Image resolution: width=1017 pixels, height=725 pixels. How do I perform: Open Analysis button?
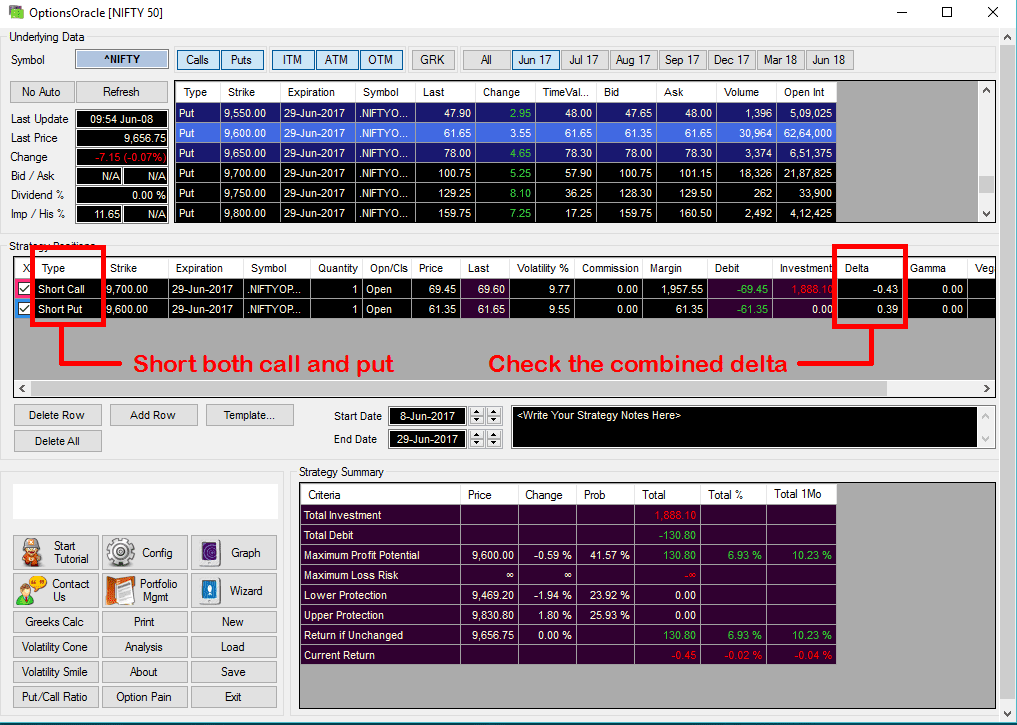click(145, 647)
